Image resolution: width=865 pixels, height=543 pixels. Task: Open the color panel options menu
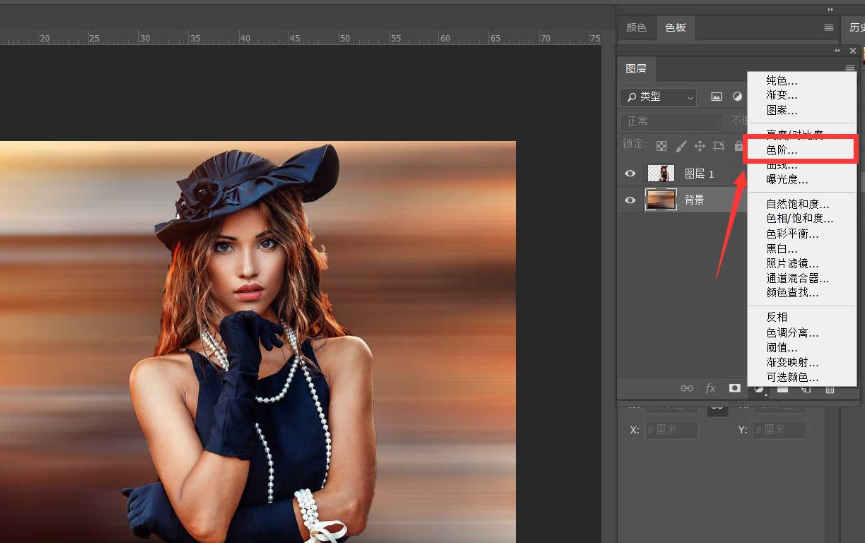pyautogui.click(x=828, y=27)
